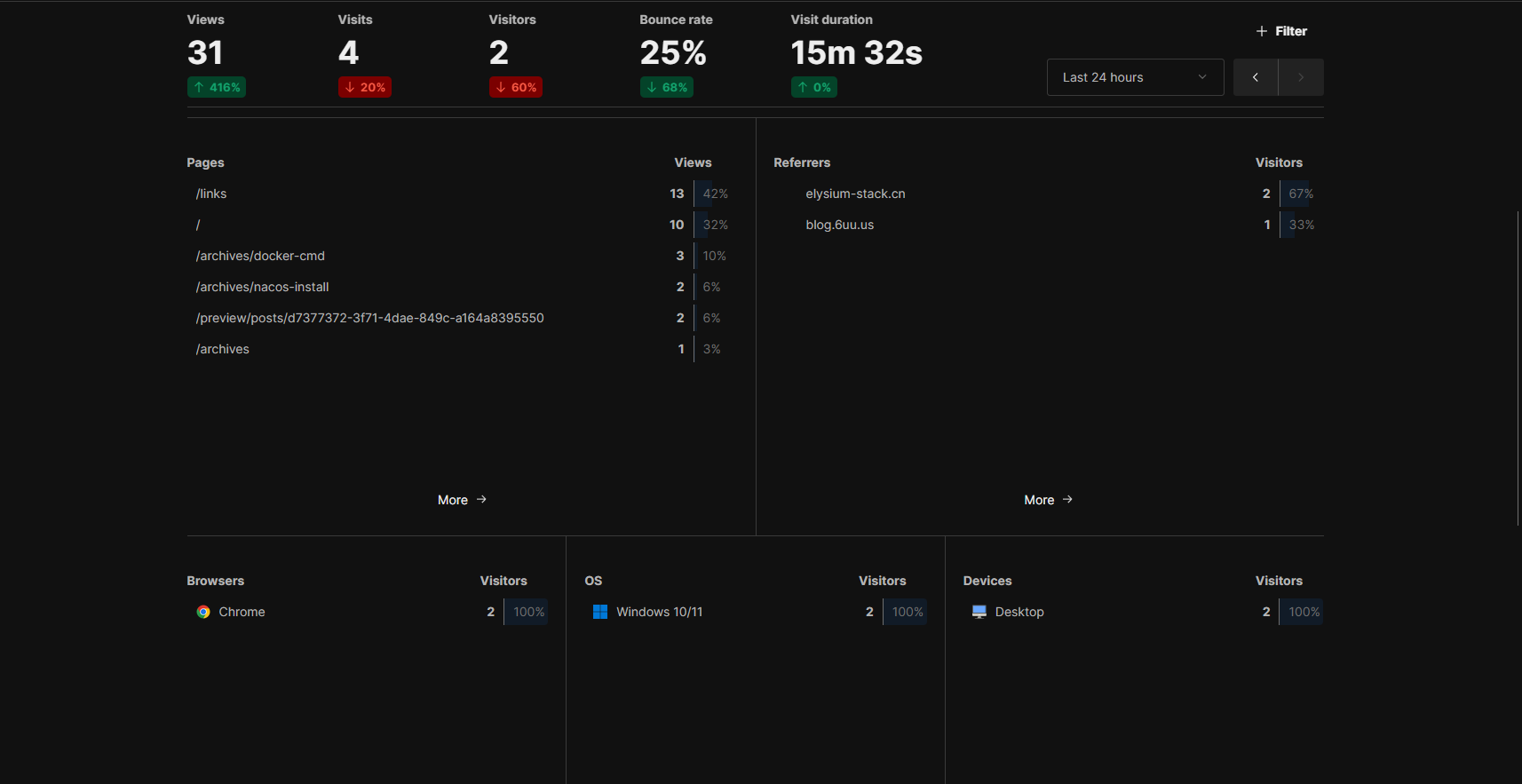The width and height of the screenshot is (1522, 784).
Task: Click the next period arrow button
Action: [x=1301, y=77]
